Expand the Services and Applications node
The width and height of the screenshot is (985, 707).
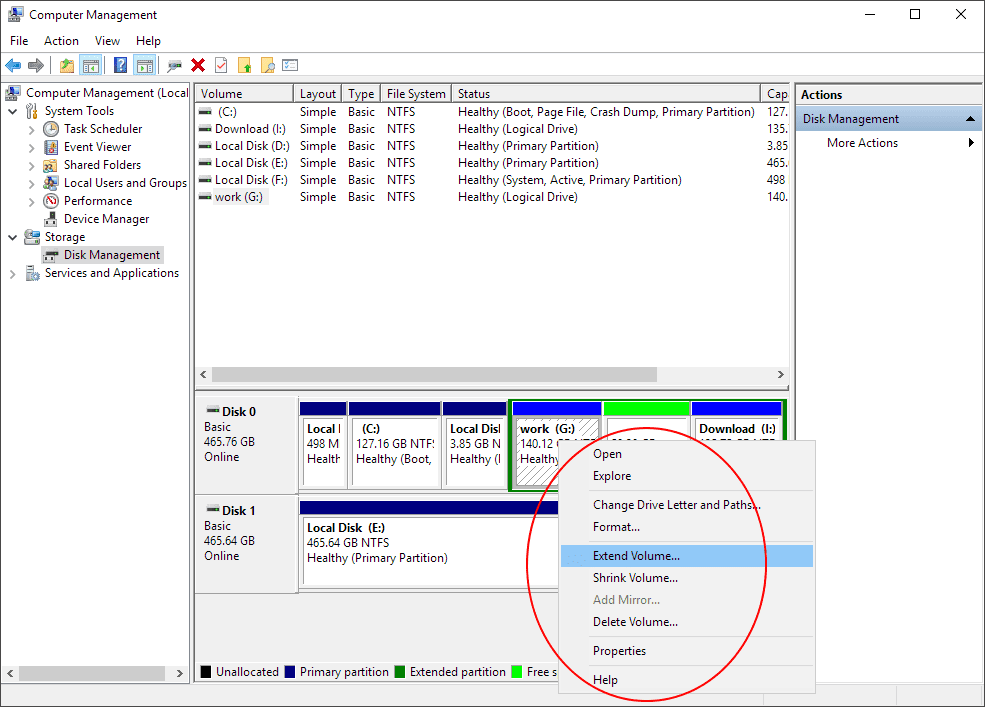point(13,273)
